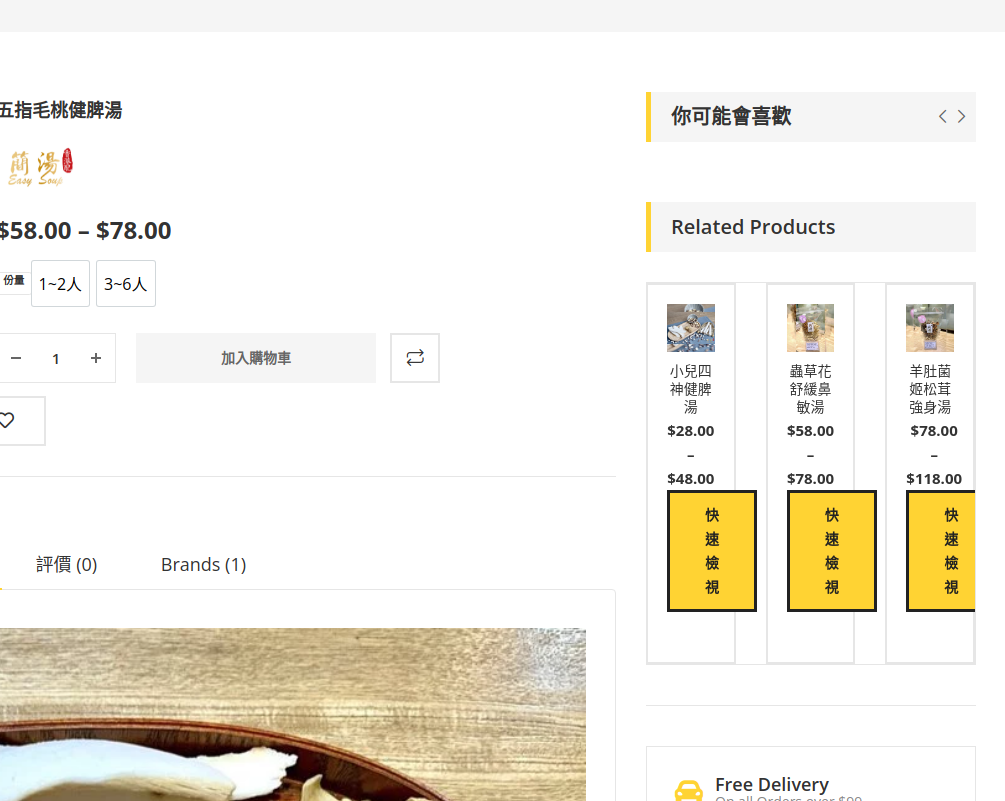Viewport: 1005px width, 801px height.
Task: Click the Easy Soup brand logo
Action: 38,167
